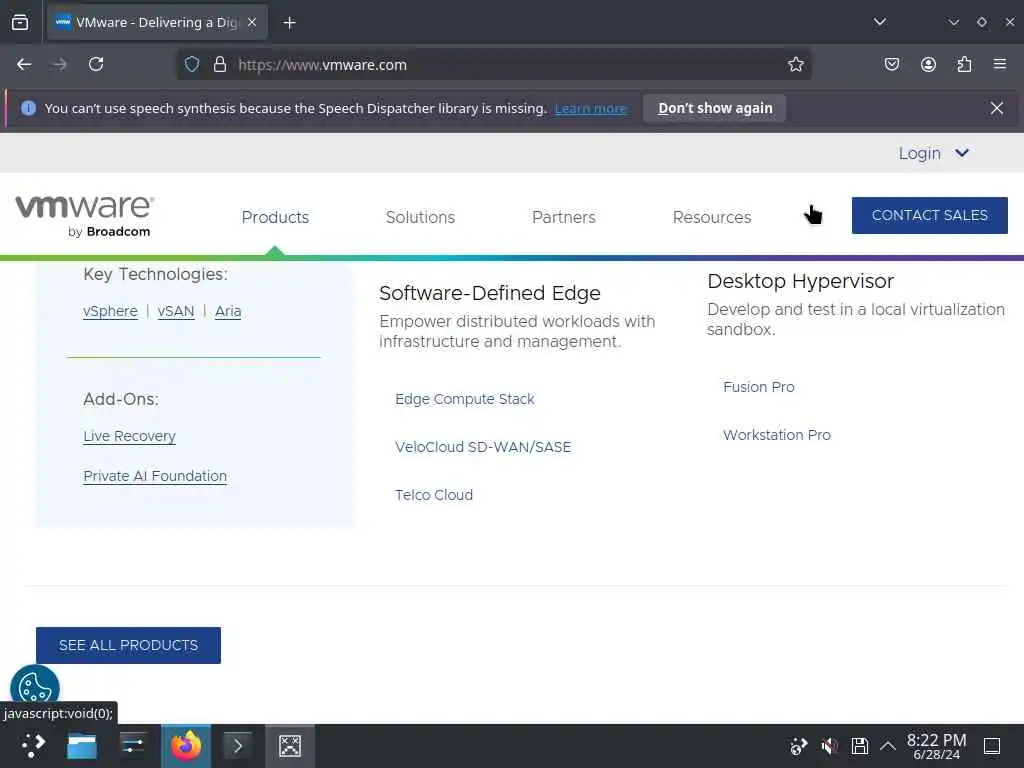Viewport: 1024px width, 768px height.
Task: Click the CONTACT SALES button
Action: coord(929,215)
